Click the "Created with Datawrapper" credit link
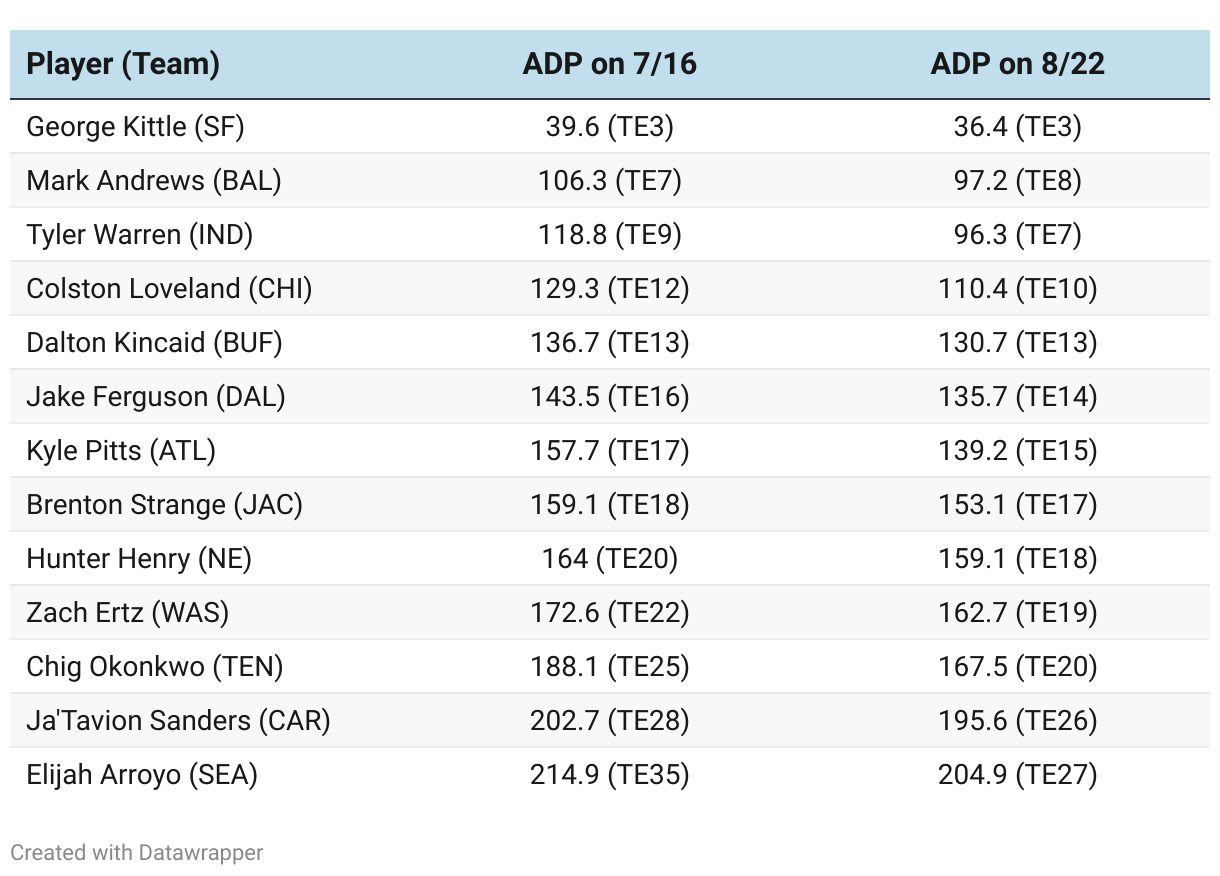Viewport: 1220px width, 876px height. pos(137,853)
